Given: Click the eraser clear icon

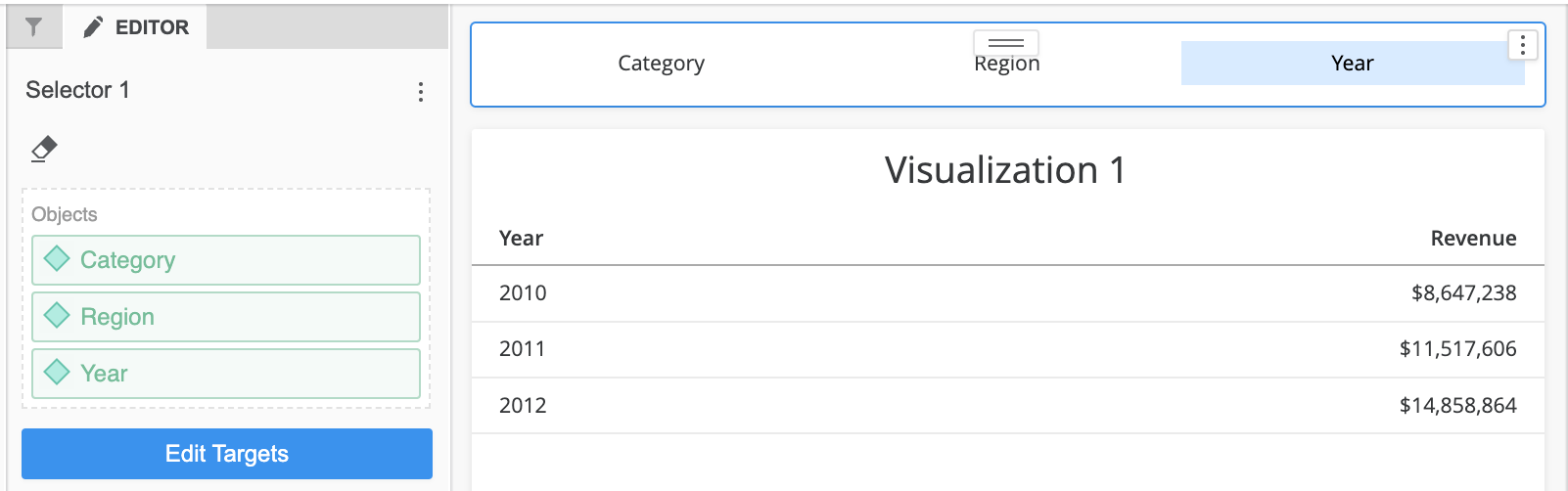Looking at the screenshot, I should 44,149.
